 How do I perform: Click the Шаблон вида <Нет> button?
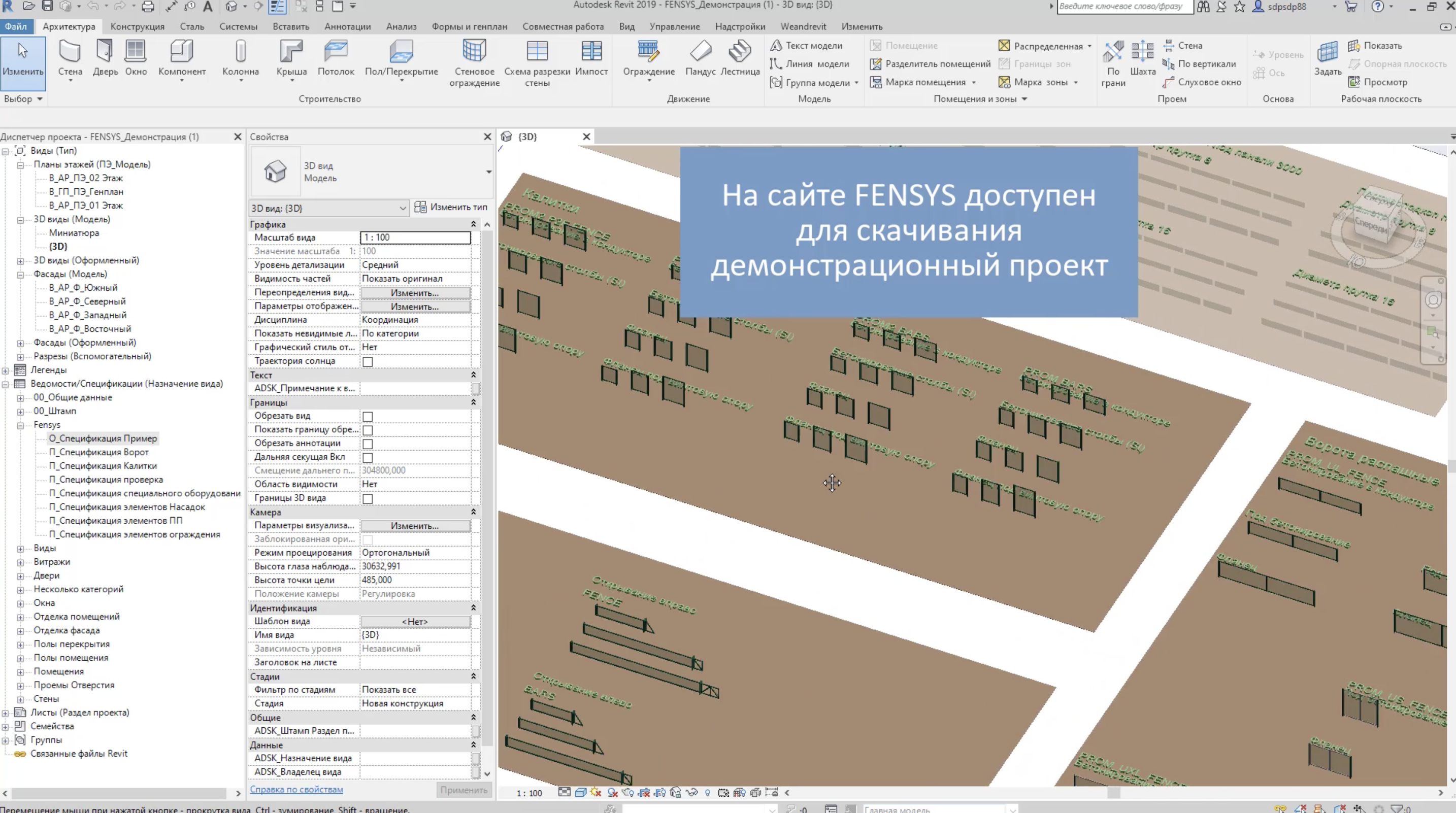click(x=415, y=622)
